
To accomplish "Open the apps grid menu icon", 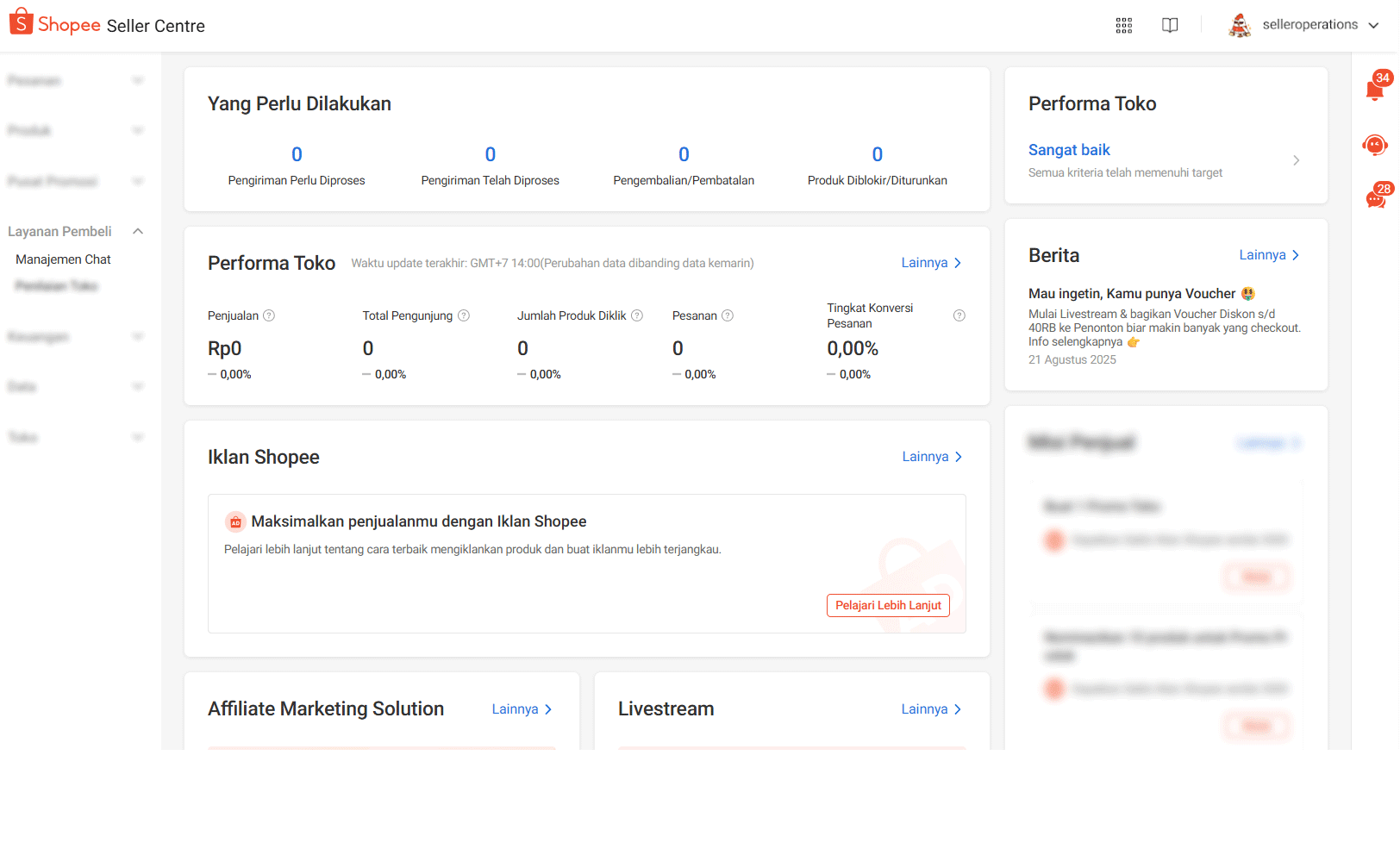I will click(1124, 25).
